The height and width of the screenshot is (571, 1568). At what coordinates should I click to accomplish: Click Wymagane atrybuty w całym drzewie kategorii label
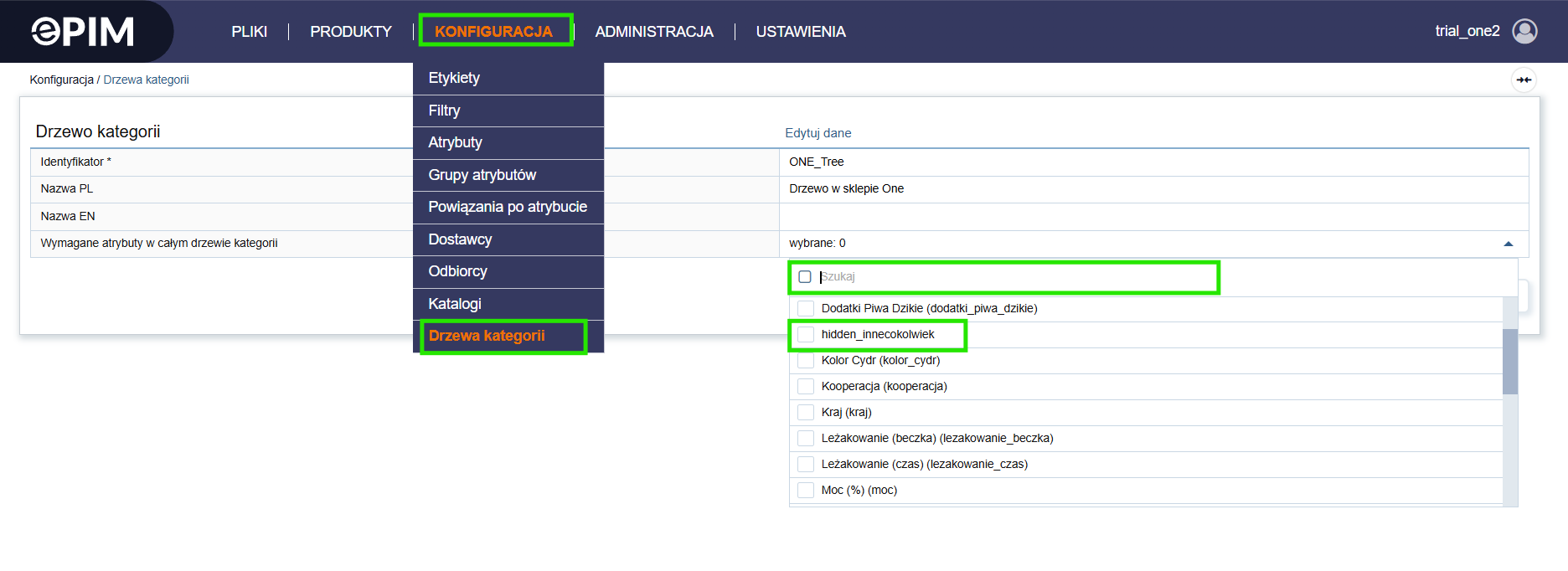pyautogui.click(x=159, y=244)
